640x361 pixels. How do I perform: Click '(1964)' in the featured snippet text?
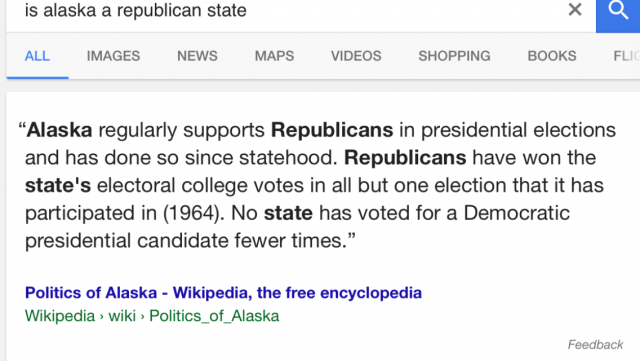click(x=193, y=213)
